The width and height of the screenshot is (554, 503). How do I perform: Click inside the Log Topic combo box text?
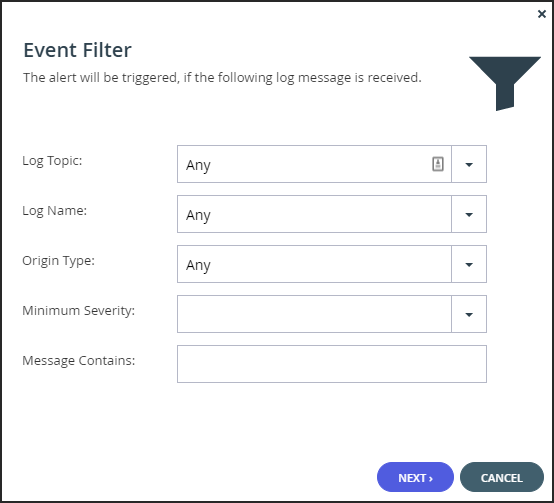(x=314, y=164)
